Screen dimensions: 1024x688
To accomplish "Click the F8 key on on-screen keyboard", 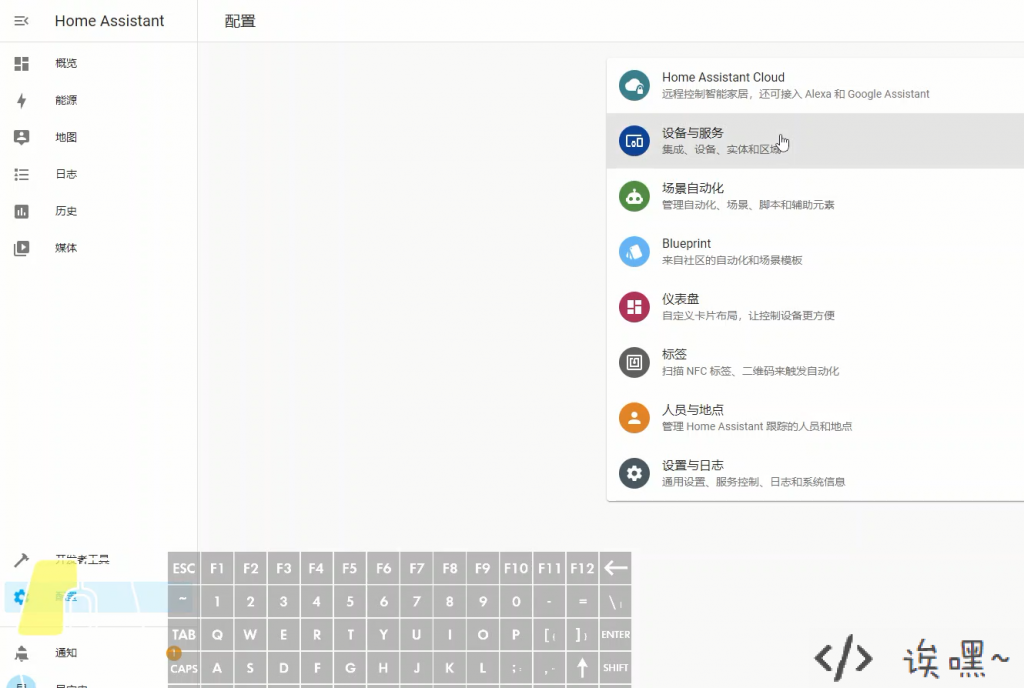I will [449, 569].
